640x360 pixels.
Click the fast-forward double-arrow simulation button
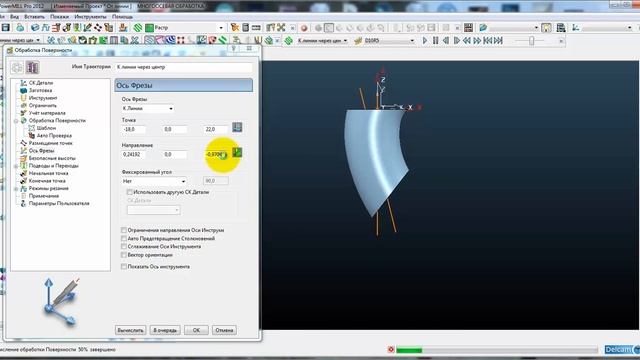pyautogui.click(x=477, y=40)
